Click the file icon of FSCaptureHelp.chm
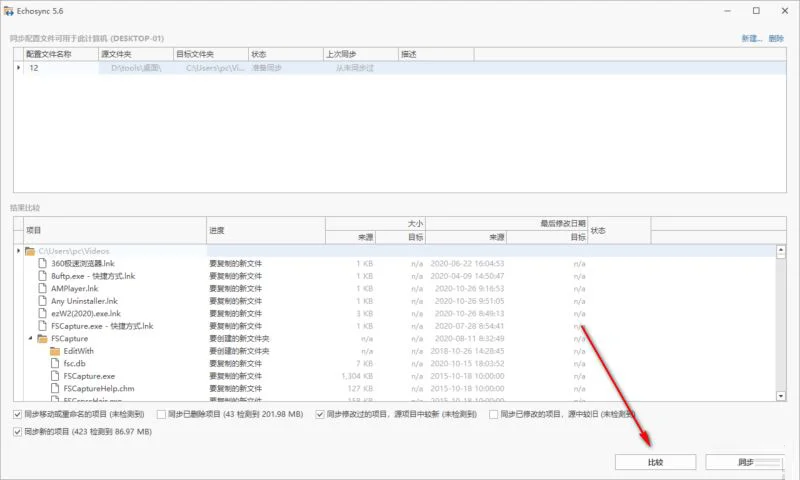 [x=55, y=388]
